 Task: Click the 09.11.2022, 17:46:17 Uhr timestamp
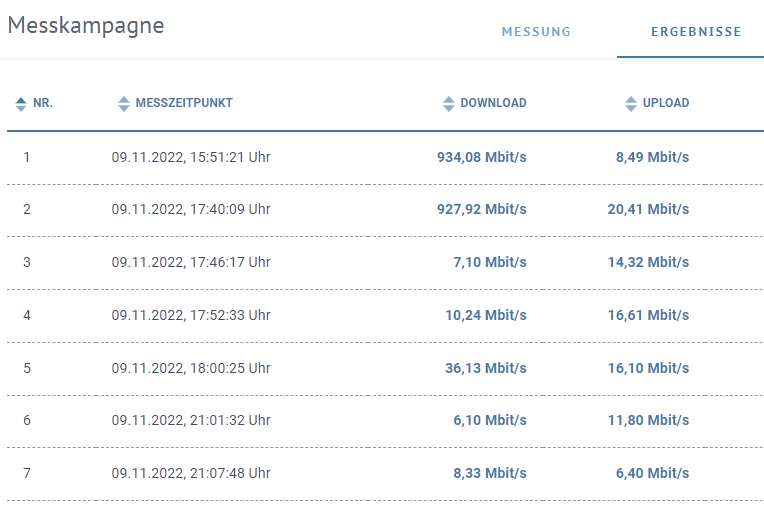click(x=191, y=262)
